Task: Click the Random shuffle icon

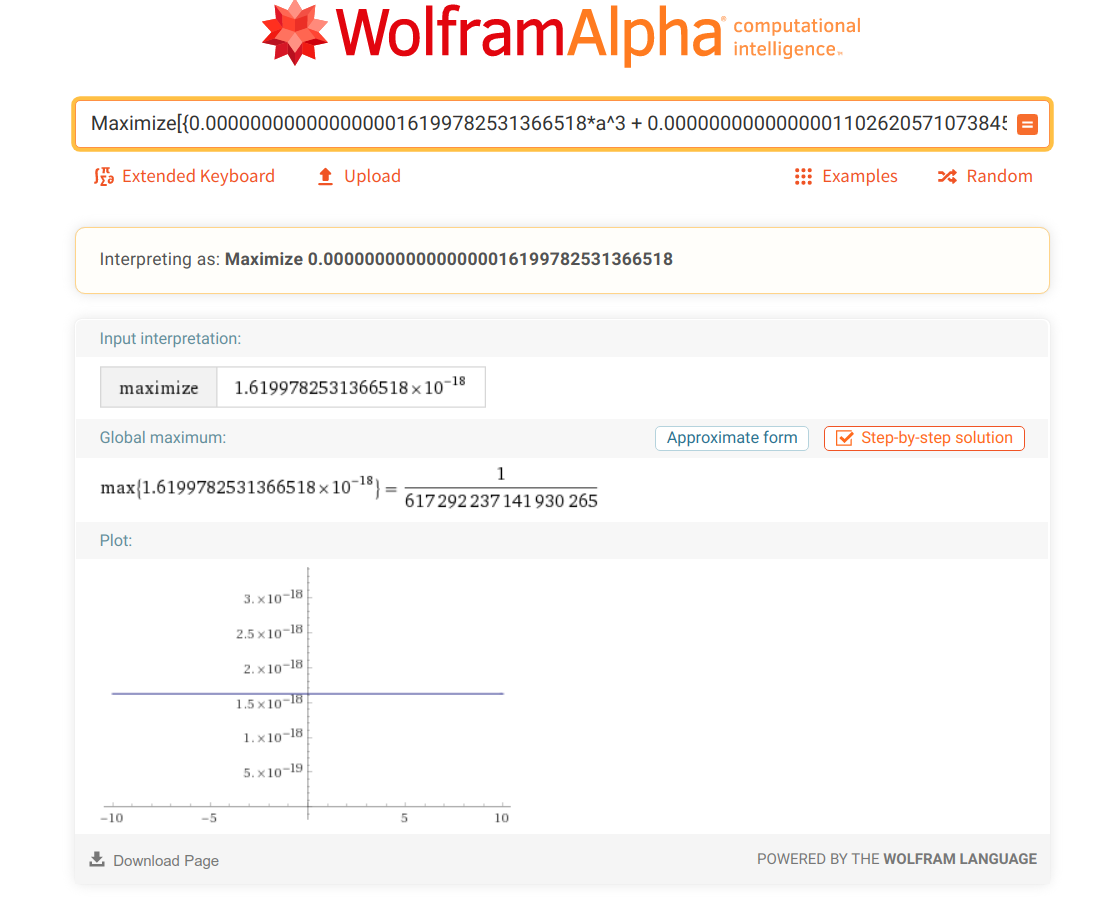Action: pos(947,176)
